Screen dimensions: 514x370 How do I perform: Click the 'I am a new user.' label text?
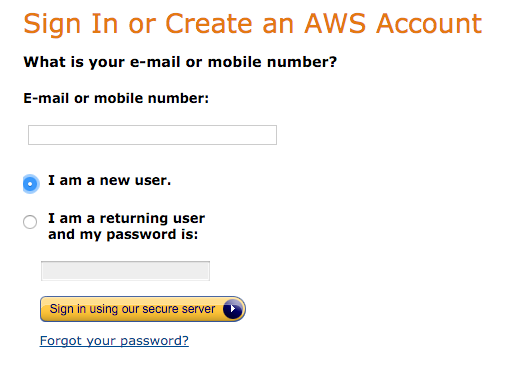point(109,180)
